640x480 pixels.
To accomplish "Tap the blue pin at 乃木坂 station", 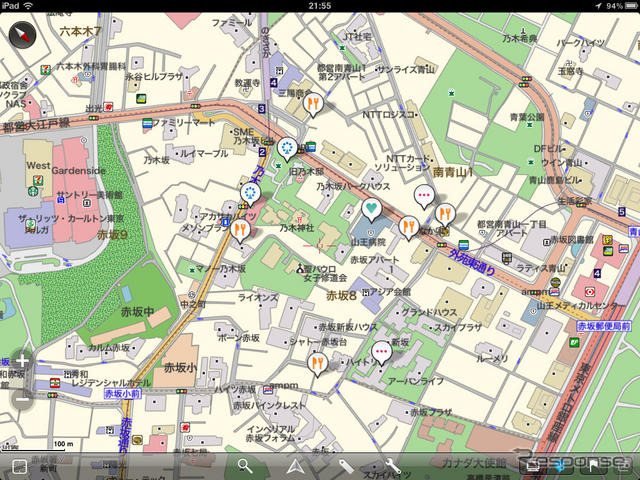I will click(x=250, y=192).
